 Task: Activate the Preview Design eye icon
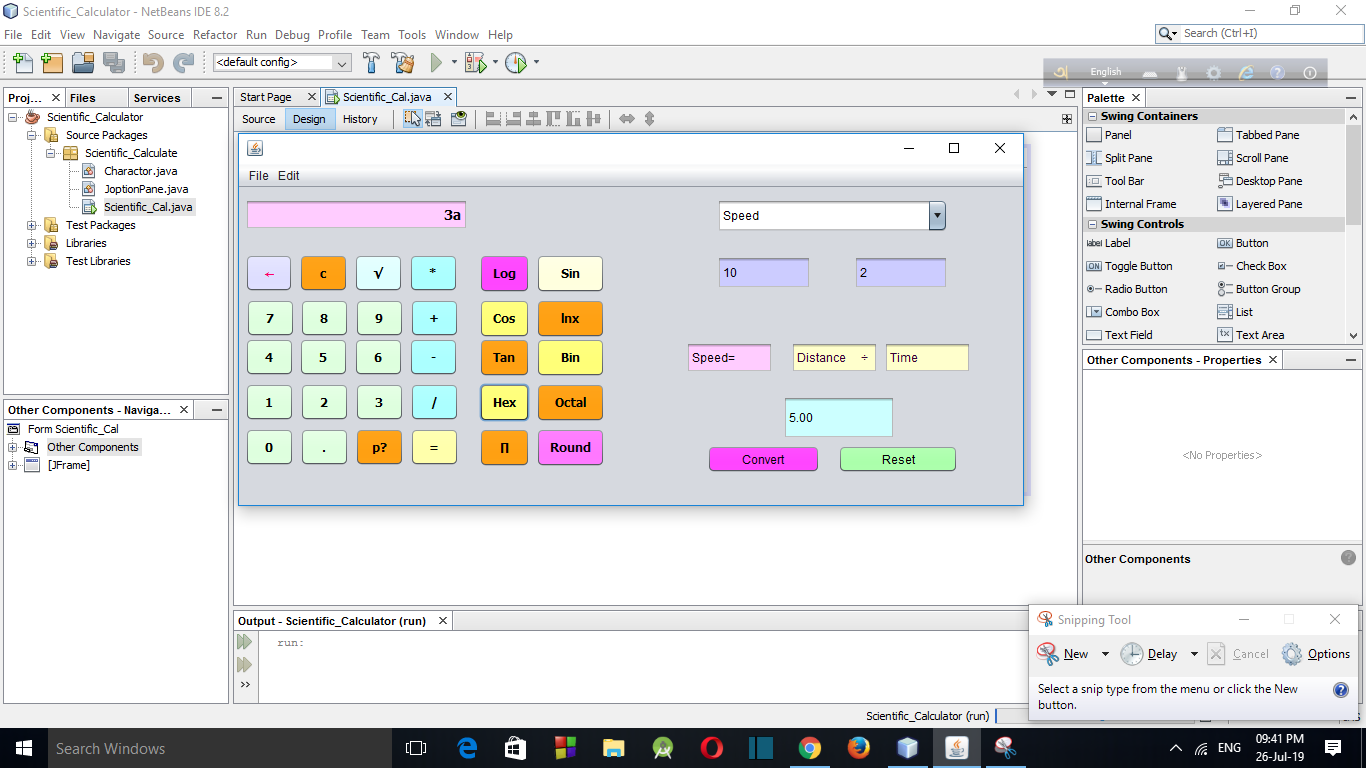(459, 118)
